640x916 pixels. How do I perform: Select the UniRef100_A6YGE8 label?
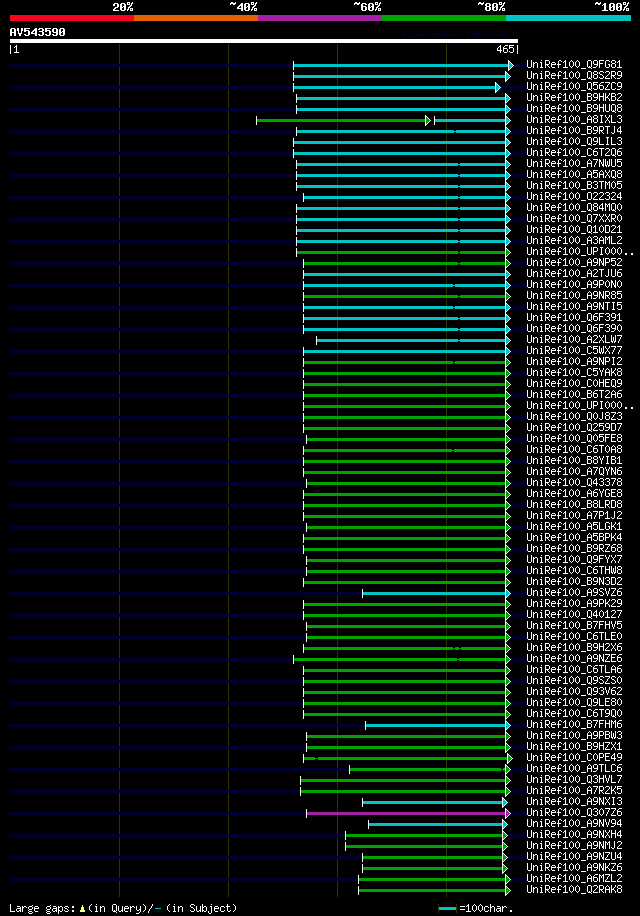[574, 494]
